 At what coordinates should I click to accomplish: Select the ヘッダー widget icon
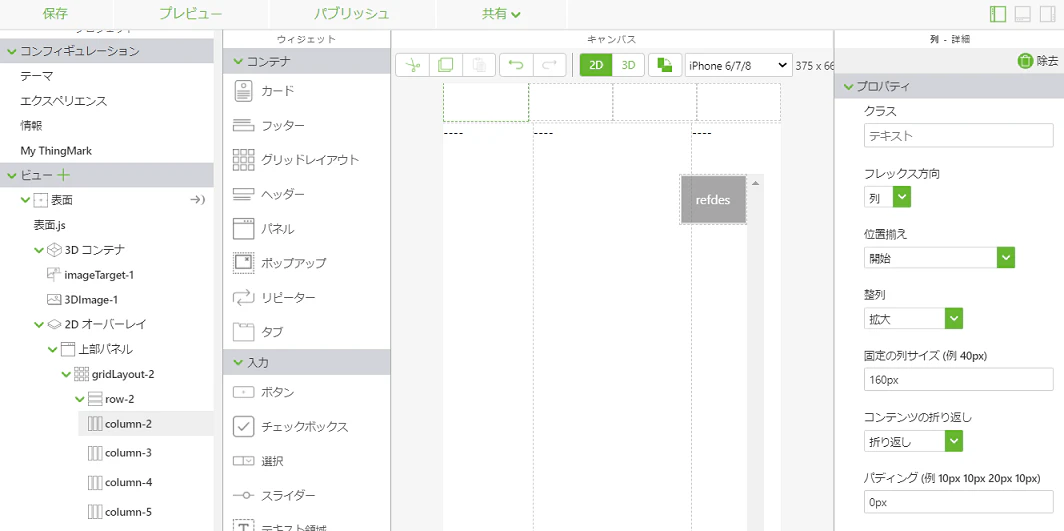(243, 195)
